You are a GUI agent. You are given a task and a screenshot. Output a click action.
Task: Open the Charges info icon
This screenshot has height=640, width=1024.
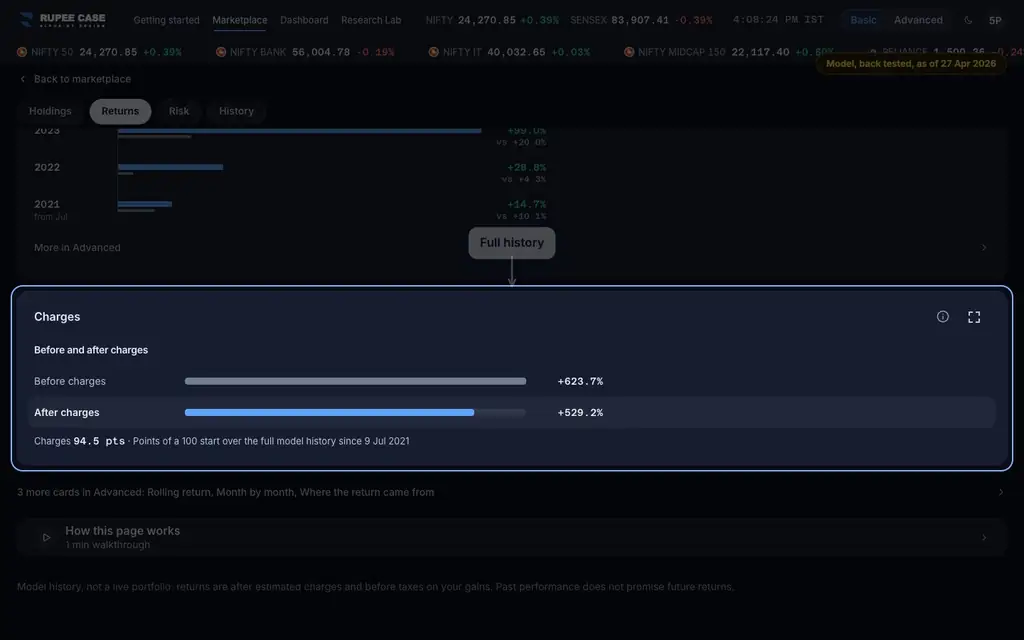(x=942, y=317)
